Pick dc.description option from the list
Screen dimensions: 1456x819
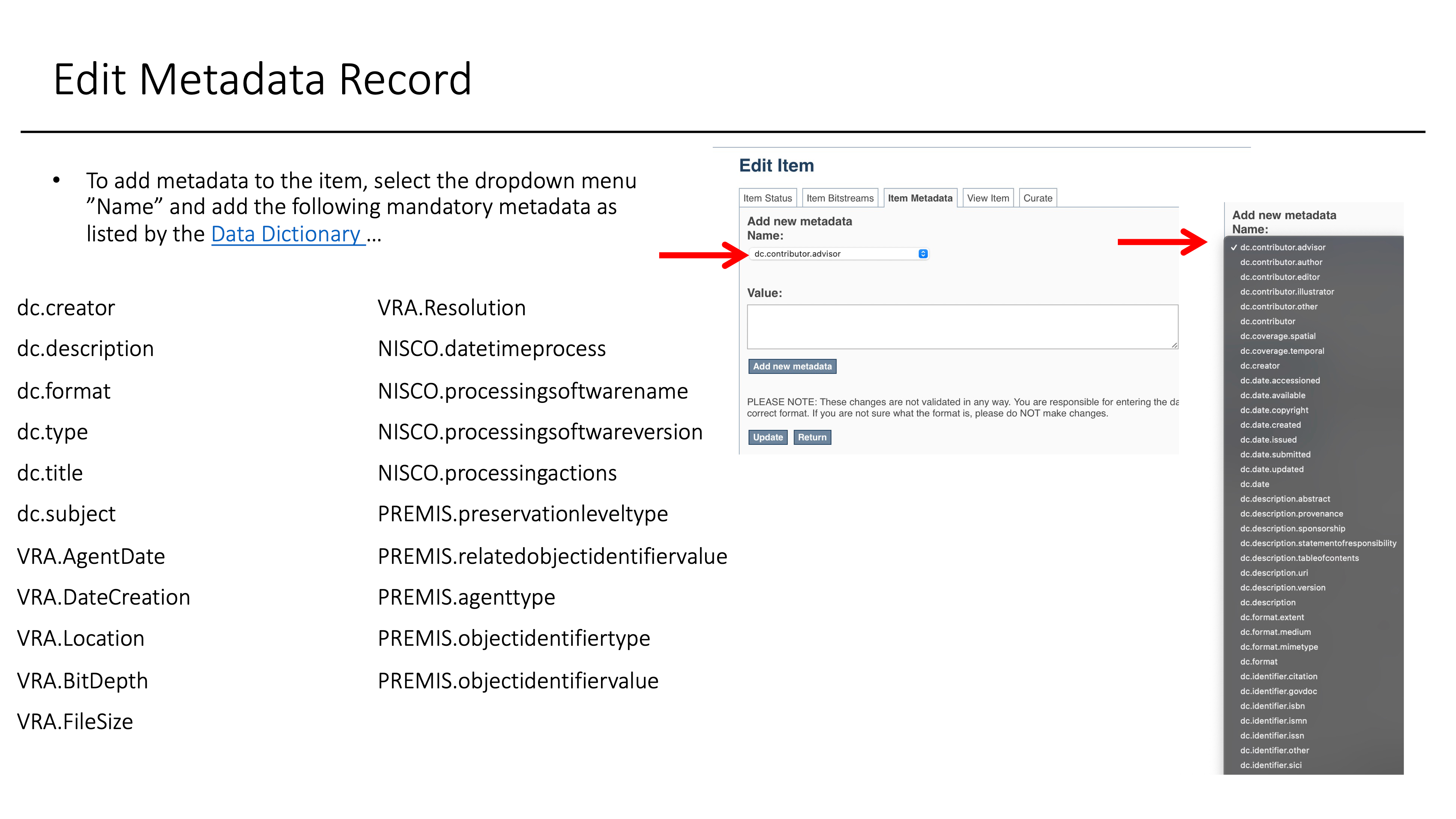(1267, 602)
